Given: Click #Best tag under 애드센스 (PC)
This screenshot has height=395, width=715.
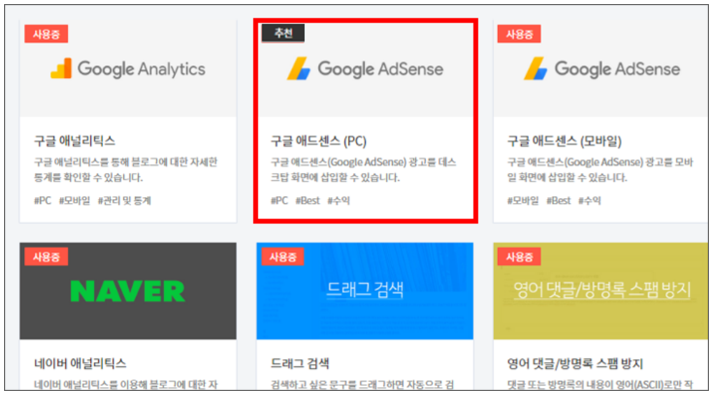Looking at the screenshot, I should click(308, 201).
